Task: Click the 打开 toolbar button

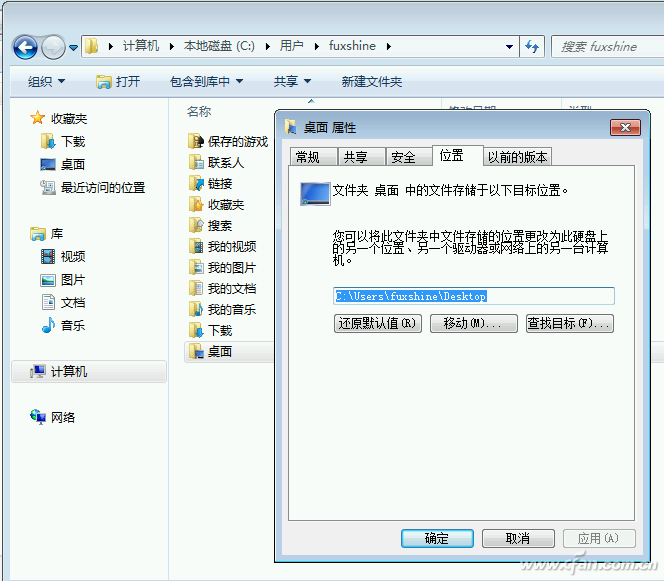Action: [x=118, y=81]
